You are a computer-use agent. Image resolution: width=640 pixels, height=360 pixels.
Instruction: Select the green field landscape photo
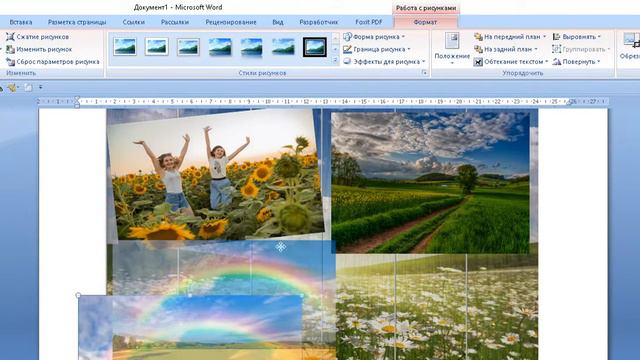point(430,182)
